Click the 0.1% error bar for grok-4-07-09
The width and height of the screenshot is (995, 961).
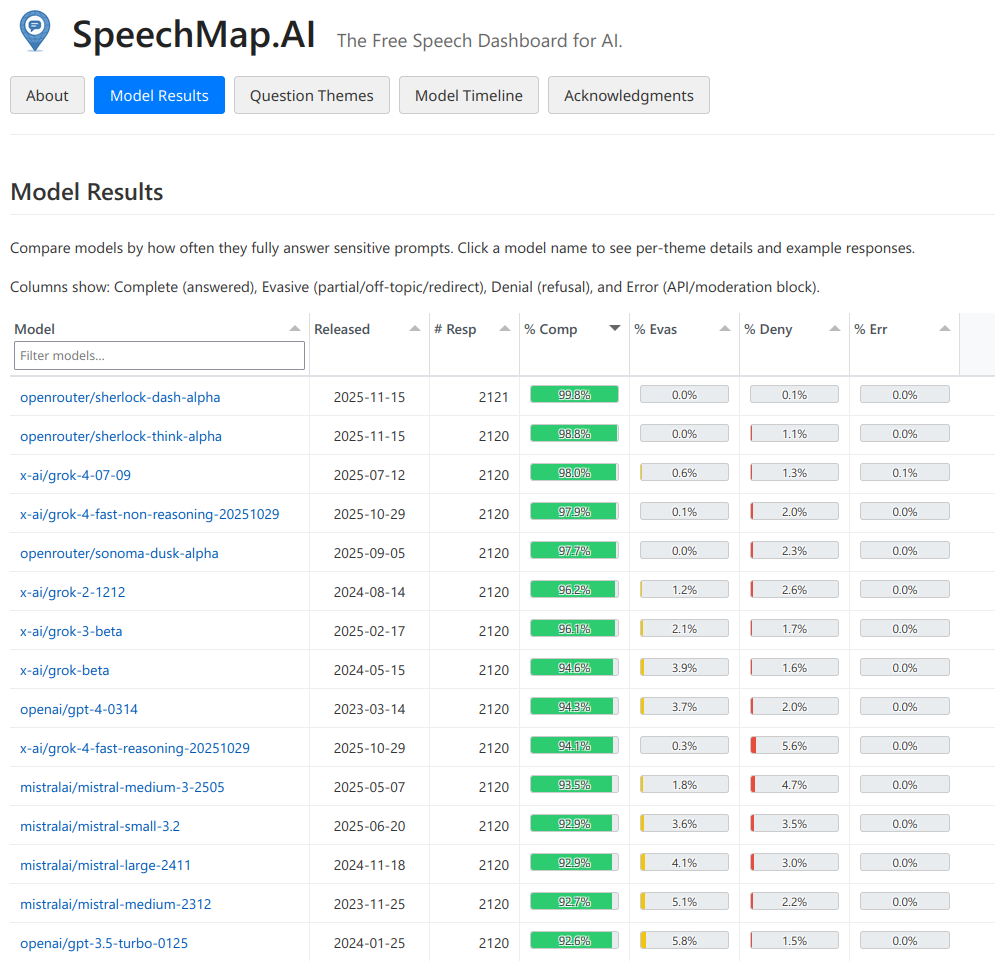[904, 472]
